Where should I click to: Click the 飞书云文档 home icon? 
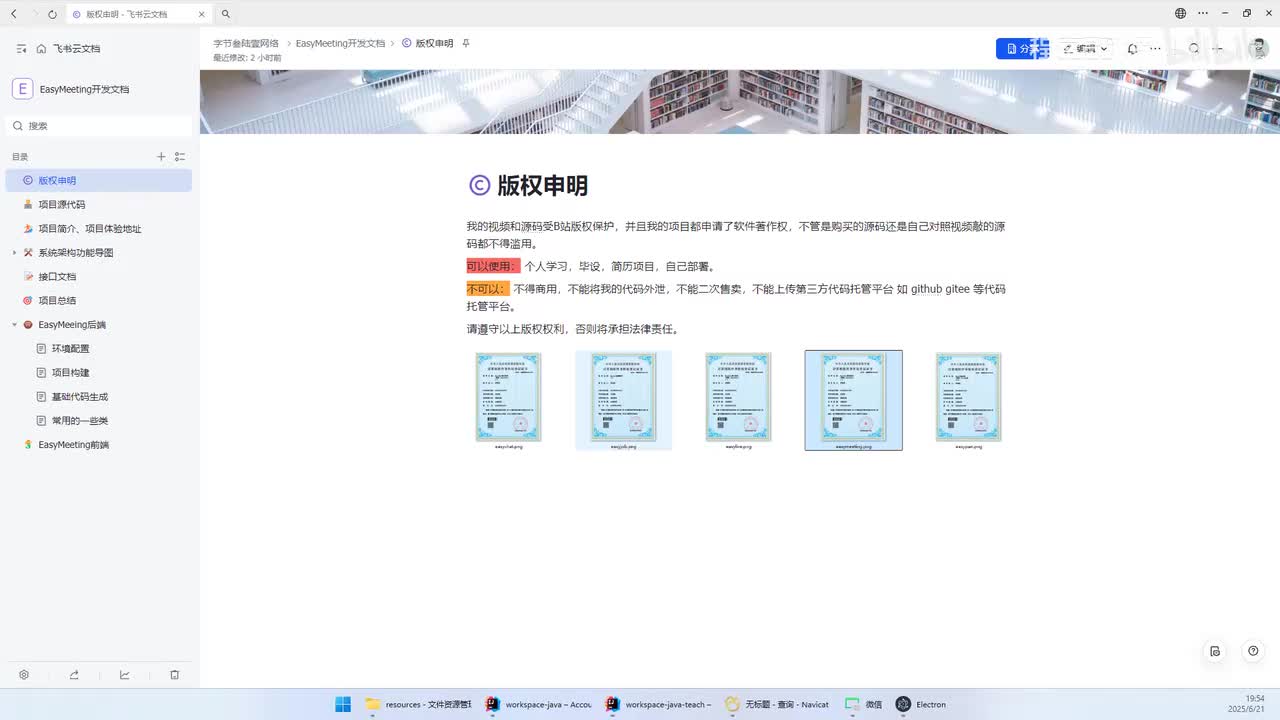click(x=41, y=48)
